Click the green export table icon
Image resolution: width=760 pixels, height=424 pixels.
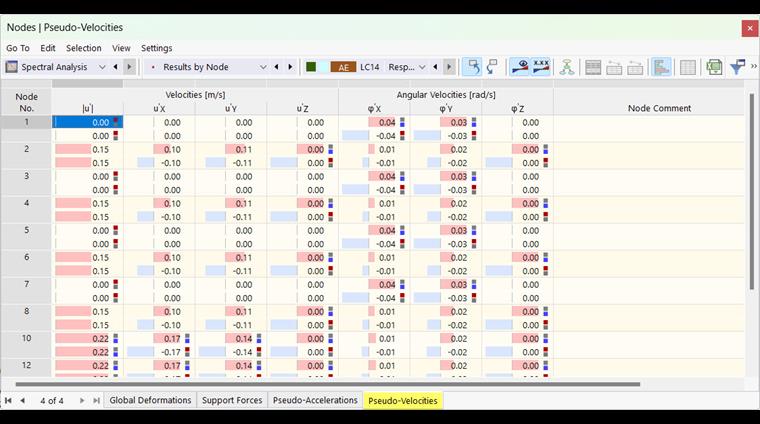[x=714, y=67]
